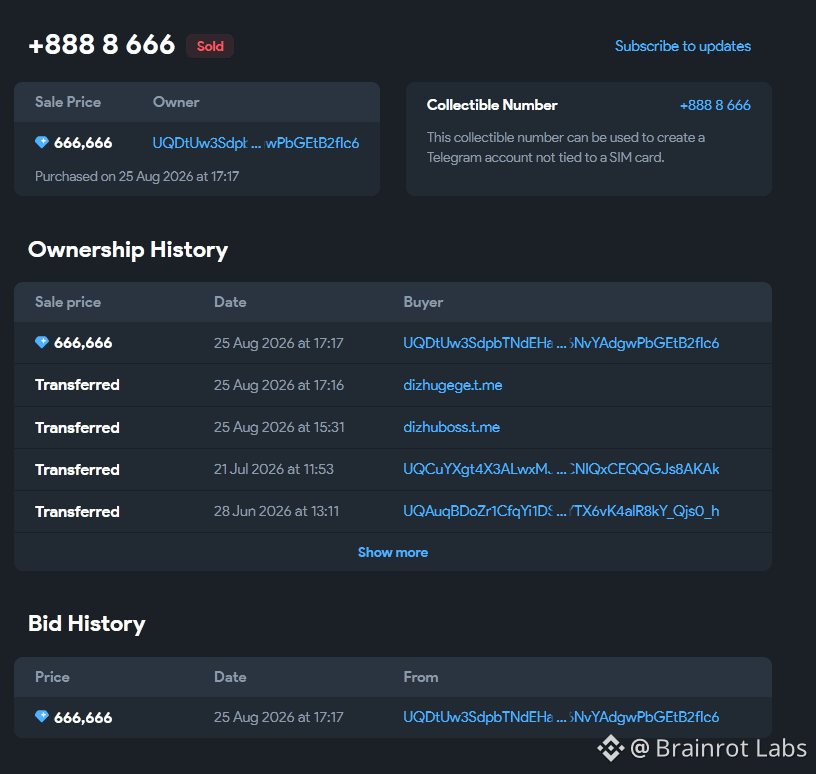The width and height of the screenshot is (816, 774).
Task: Click the red Sold status badge
Action: click(x=210, y=46)
